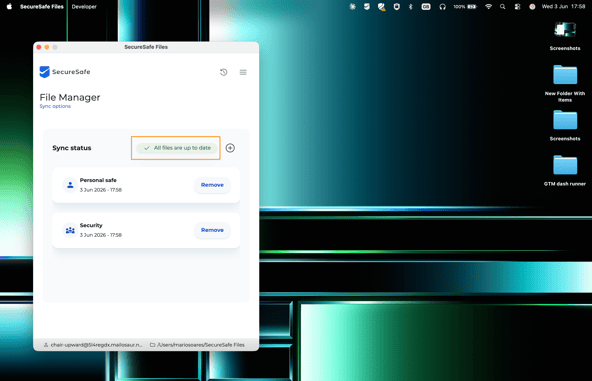Select the Screenshots stack on desktop
Viewport: 592px width, 381px height.
(x=565, y=36)
